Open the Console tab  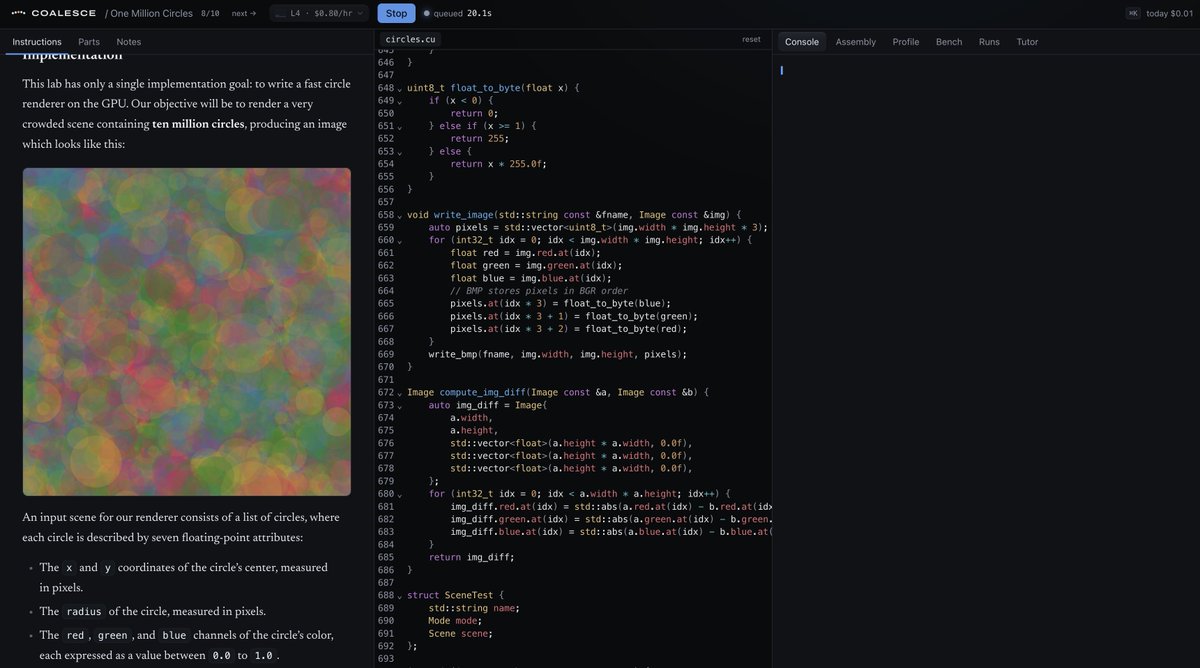coord(802,42)
